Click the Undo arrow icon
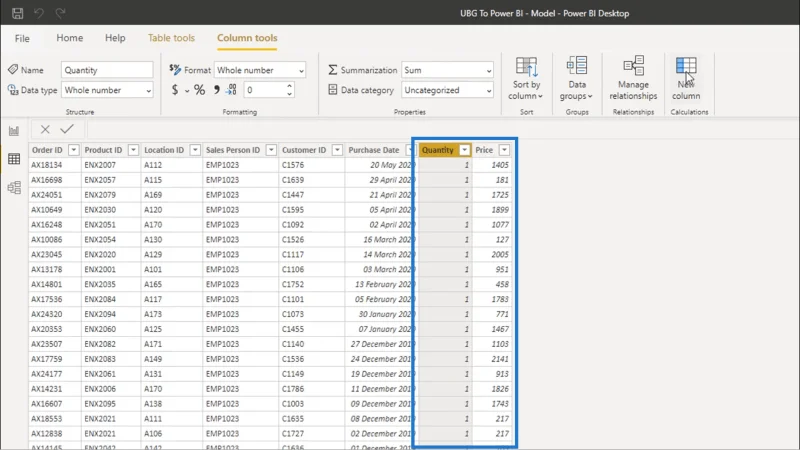 (x=39, y=13)
